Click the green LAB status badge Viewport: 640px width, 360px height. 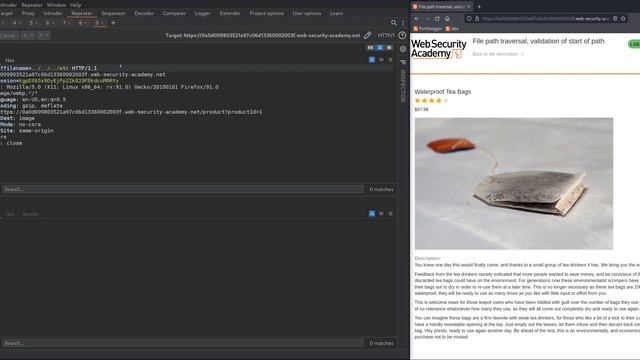[x=634, y=44]
